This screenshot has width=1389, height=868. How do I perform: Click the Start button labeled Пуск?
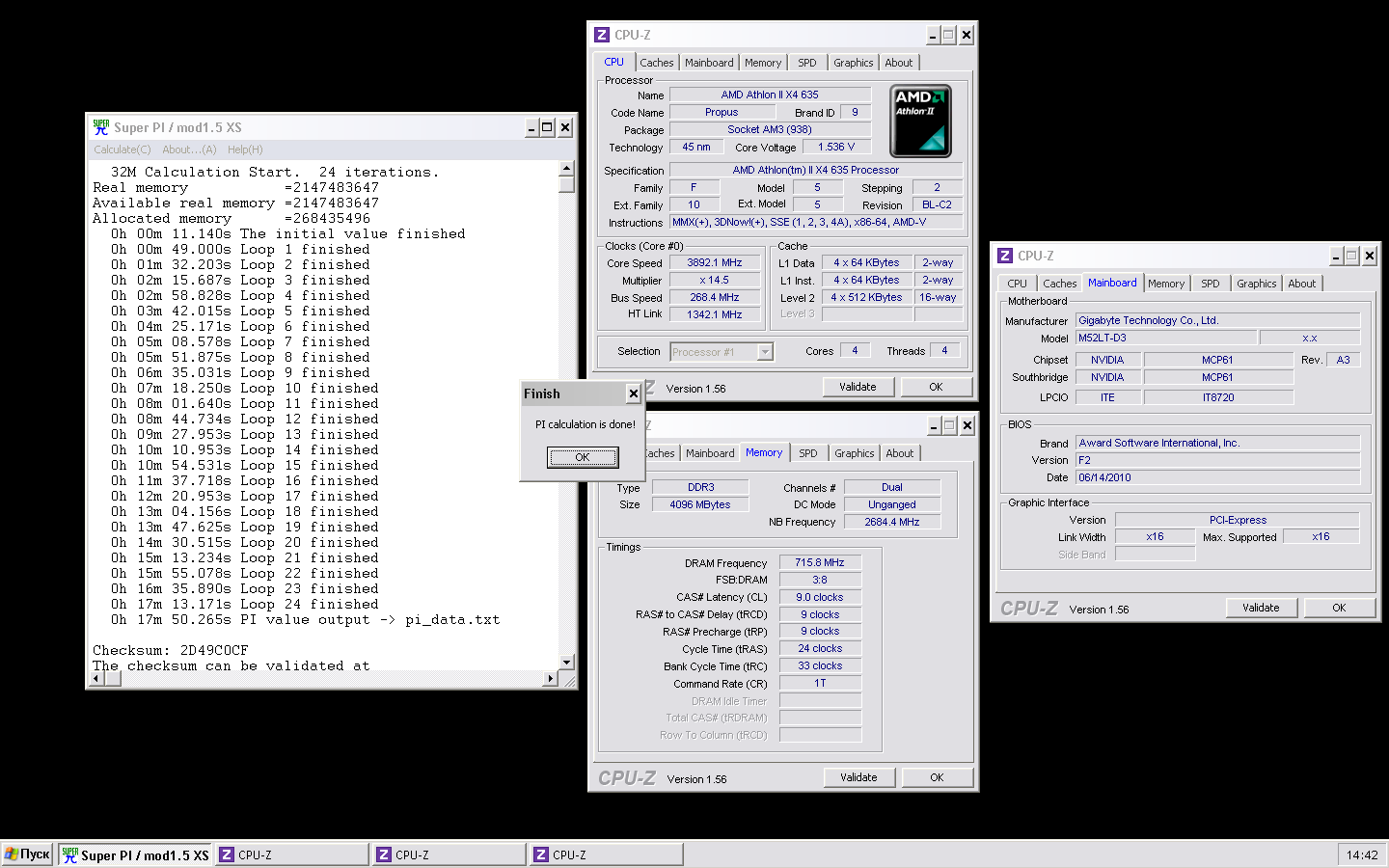coord(27,854)
